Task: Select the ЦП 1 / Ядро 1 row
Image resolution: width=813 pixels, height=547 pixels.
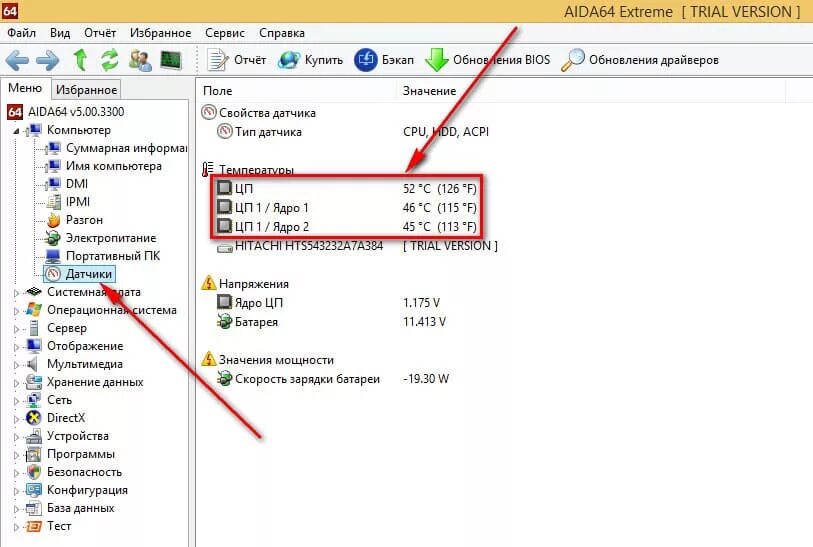Action: (x=346, y=207)
